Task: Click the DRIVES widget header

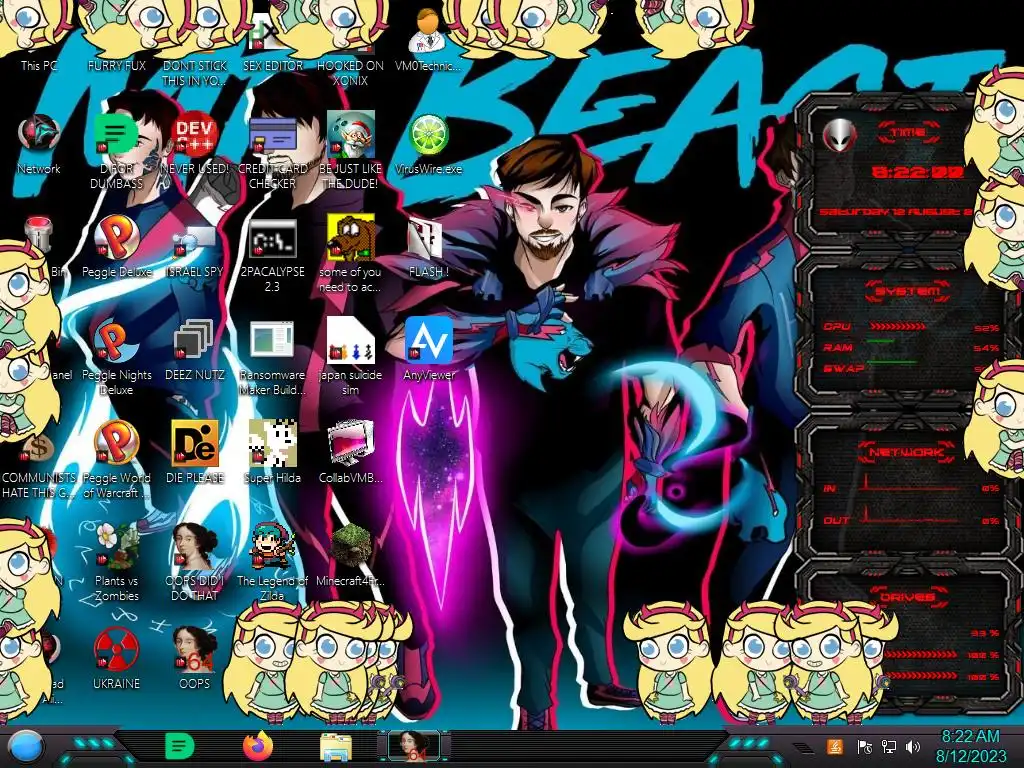Action: (x=907, y=597)
